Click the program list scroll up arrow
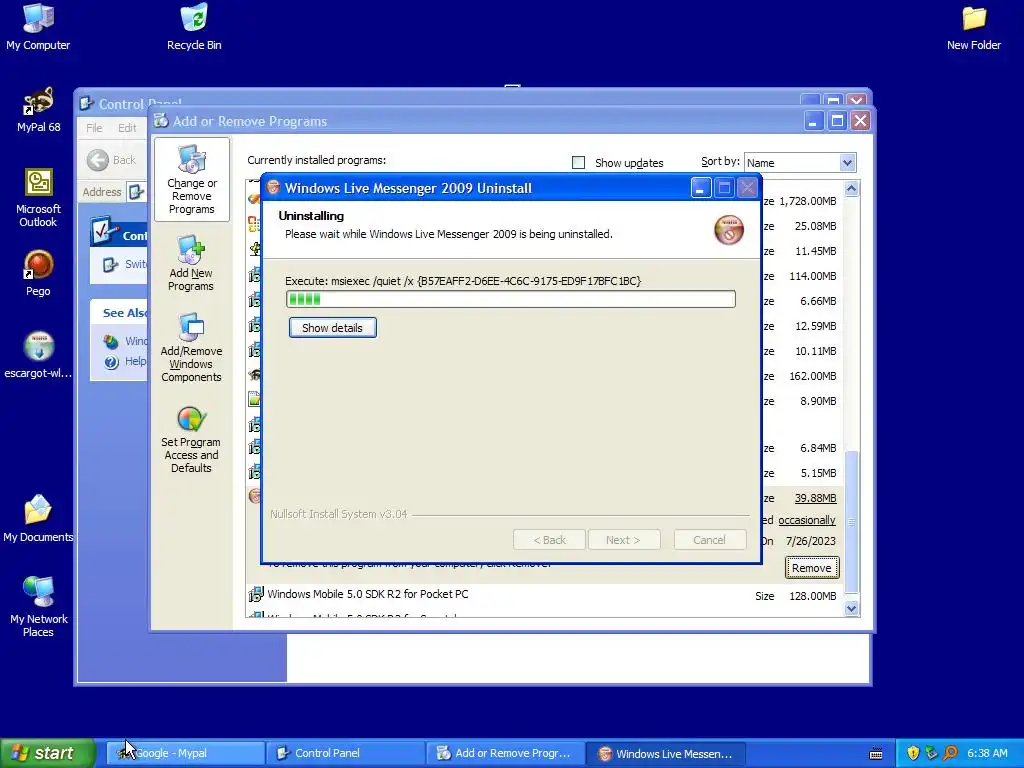The height and width of the screenshot is (768, 1024). [851, 189]
